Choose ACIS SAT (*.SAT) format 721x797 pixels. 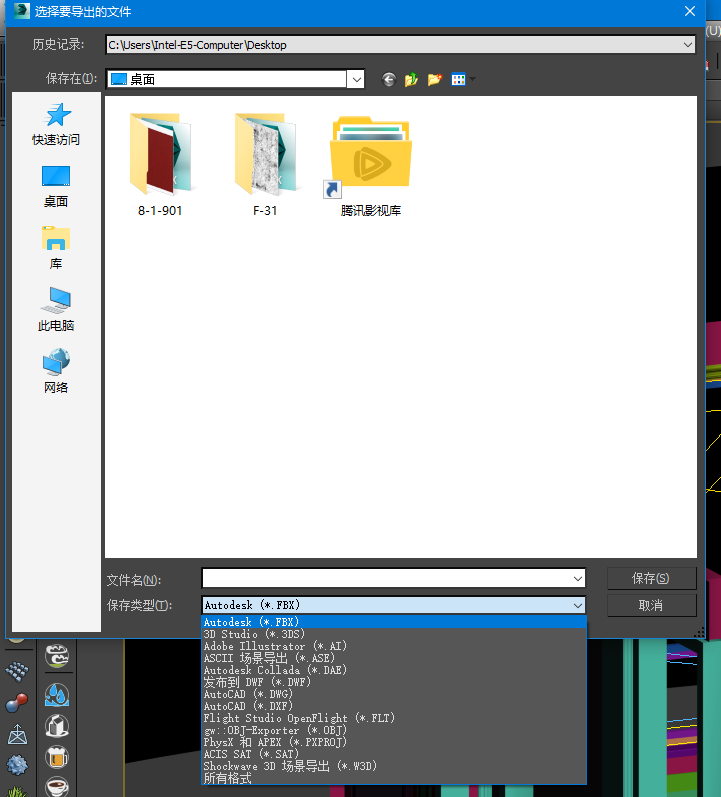click(x=394, y=754)
